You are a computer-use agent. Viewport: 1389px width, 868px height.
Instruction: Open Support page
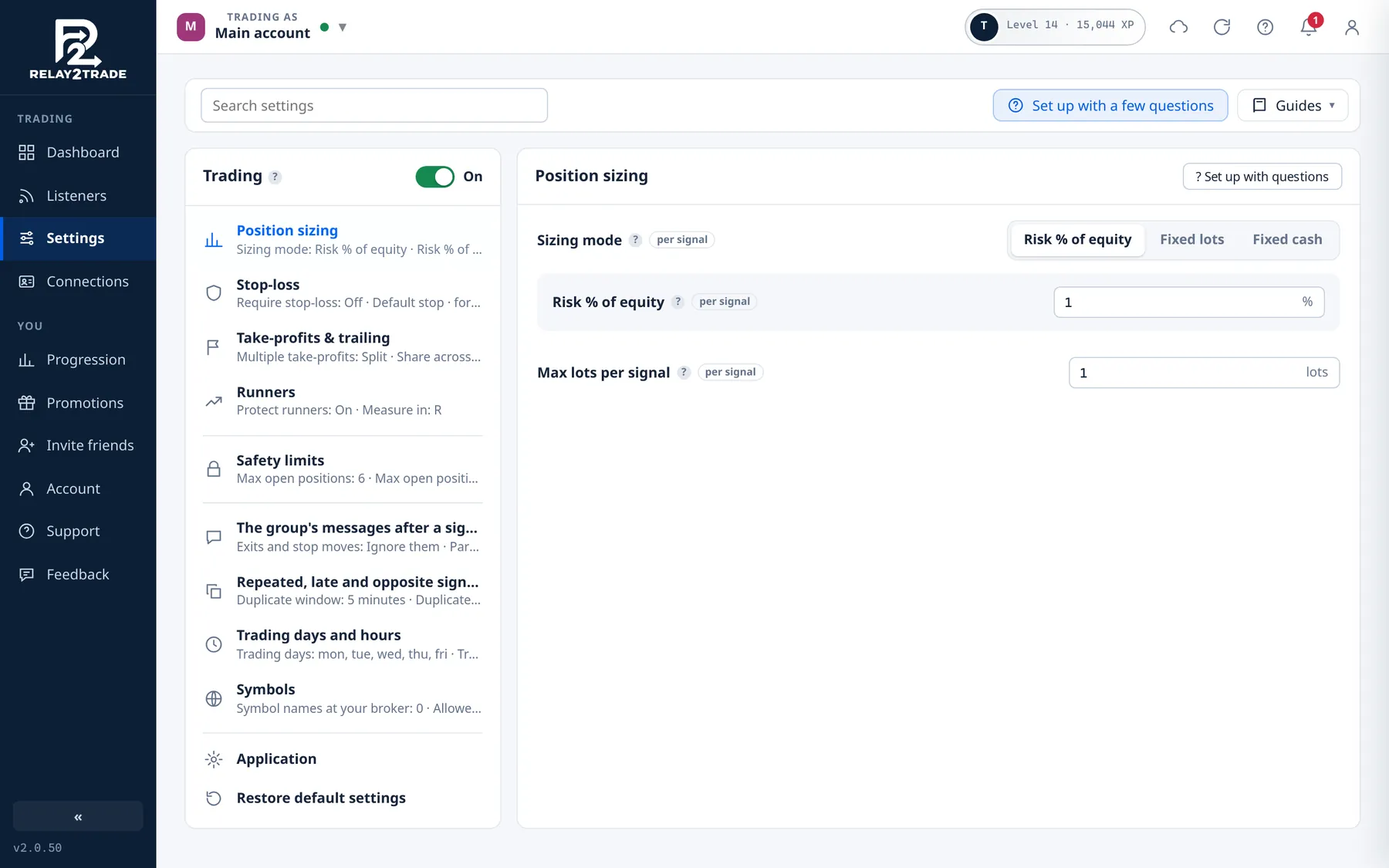click(78, 531)
